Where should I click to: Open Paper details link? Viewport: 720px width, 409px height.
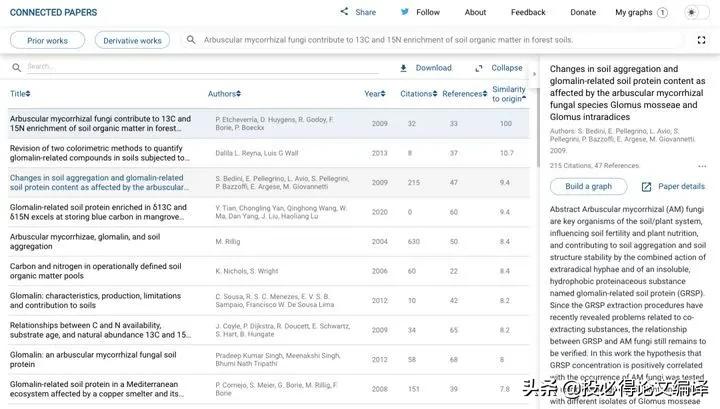tap(681, 186)
